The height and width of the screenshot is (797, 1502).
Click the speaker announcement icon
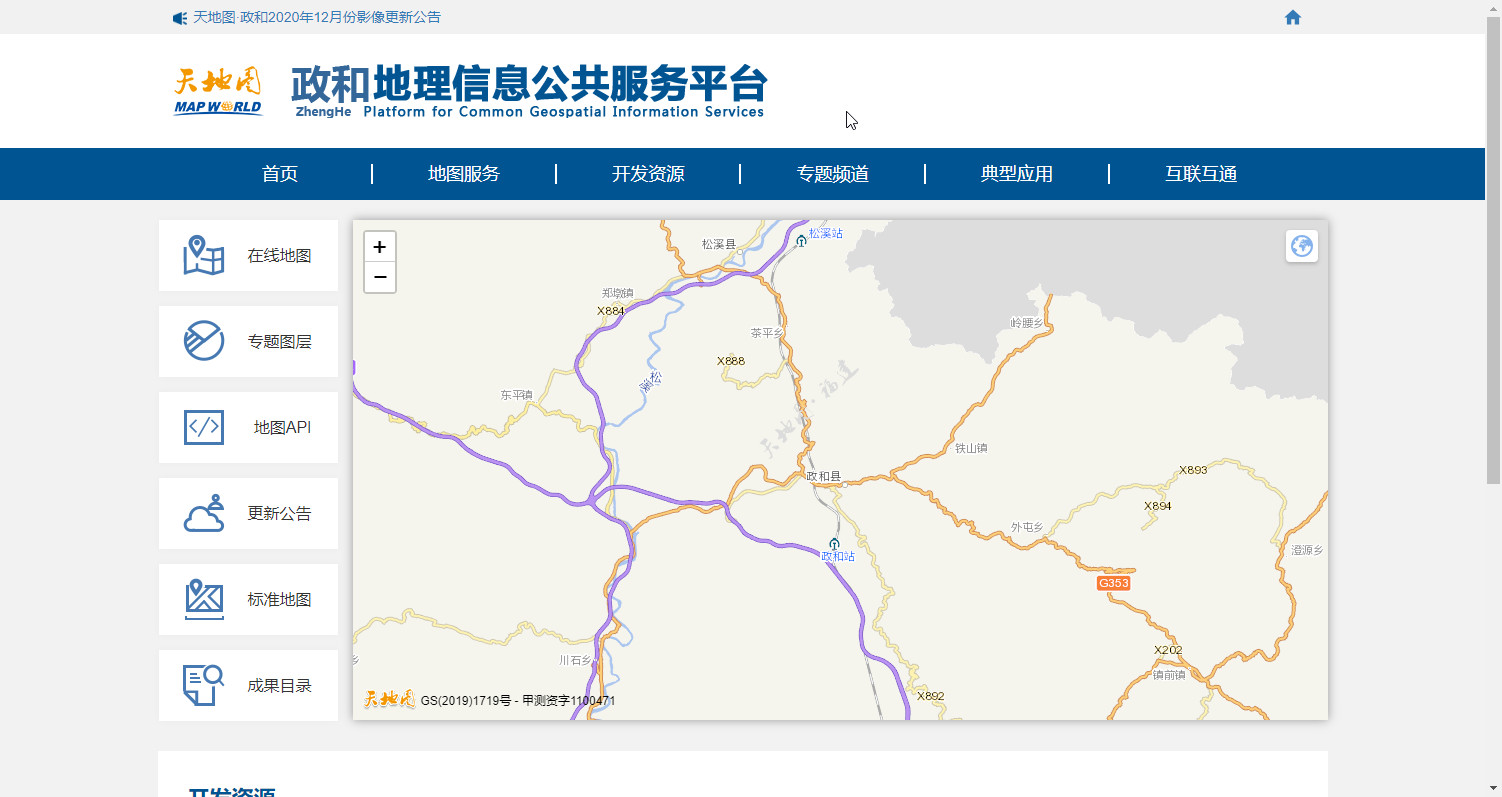click(180, 18)
